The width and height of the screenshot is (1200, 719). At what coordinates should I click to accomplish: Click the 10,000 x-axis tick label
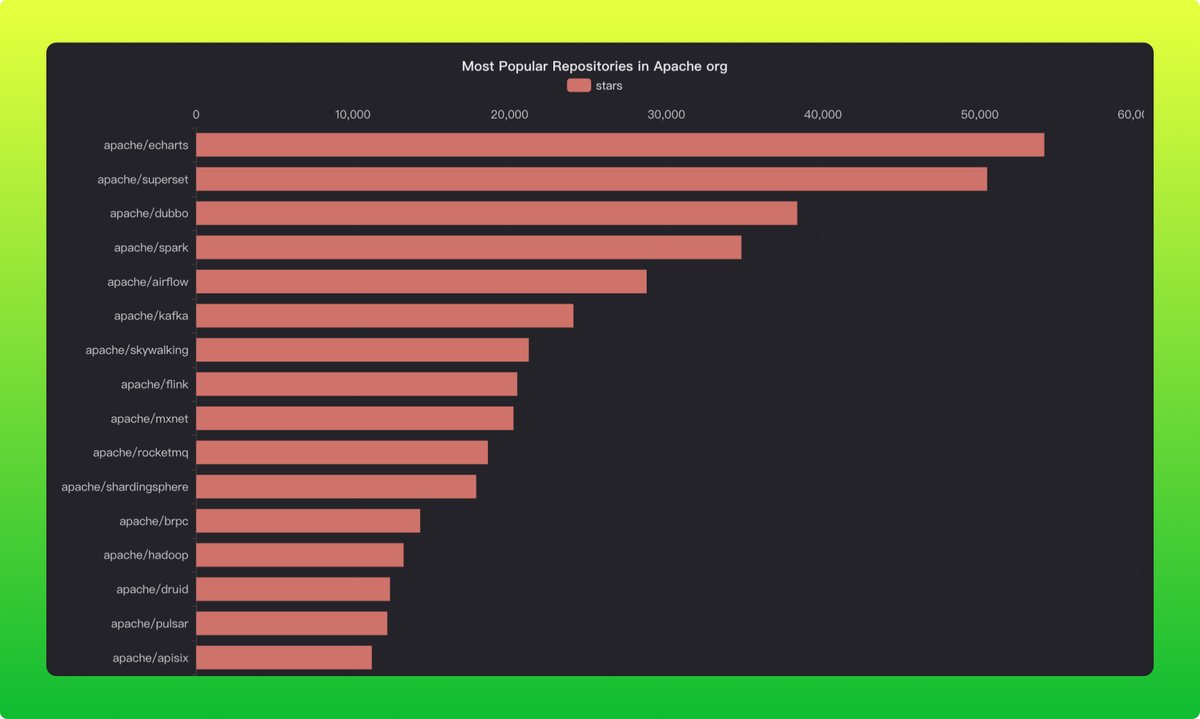point(353,115)
